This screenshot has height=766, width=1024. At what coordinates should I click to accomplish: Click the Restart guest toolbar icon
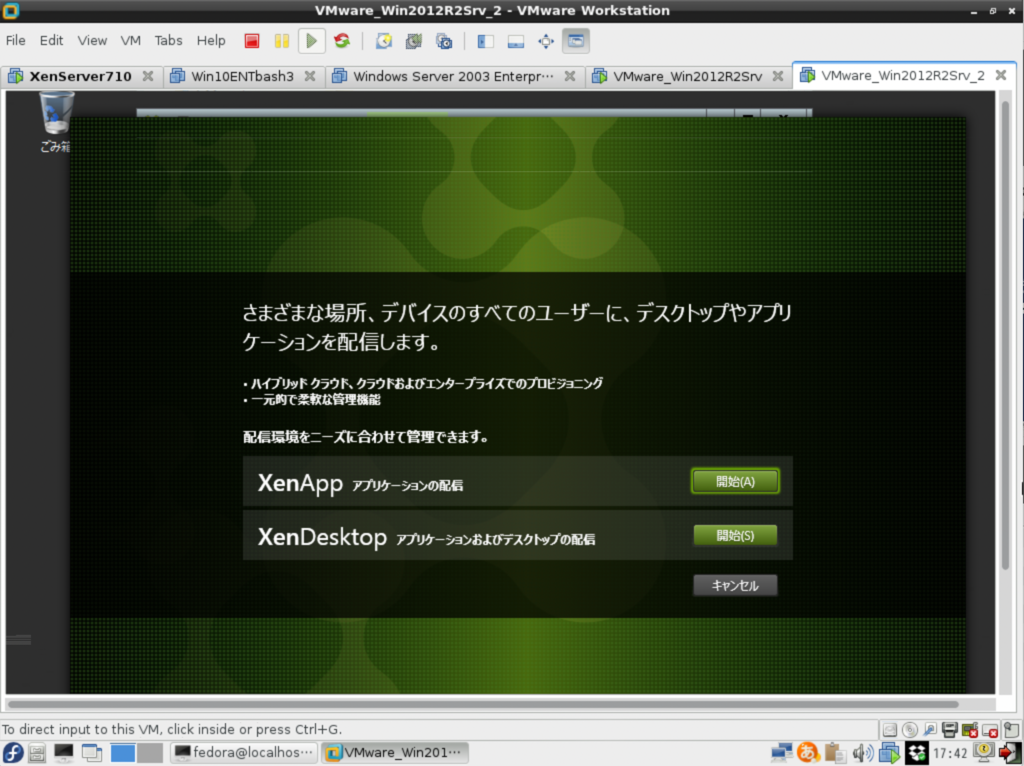point(342,41)
